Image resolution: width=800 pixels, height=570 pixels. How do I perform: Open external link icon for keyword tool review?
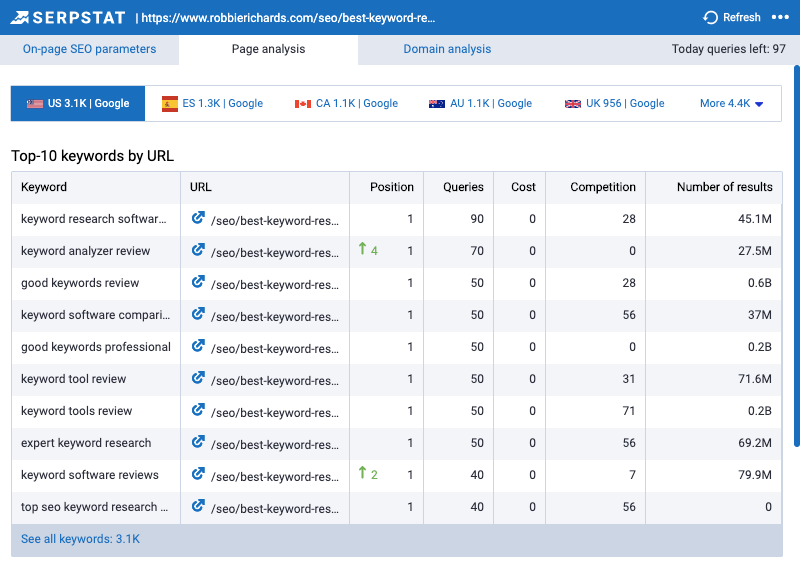coord(198,378)
